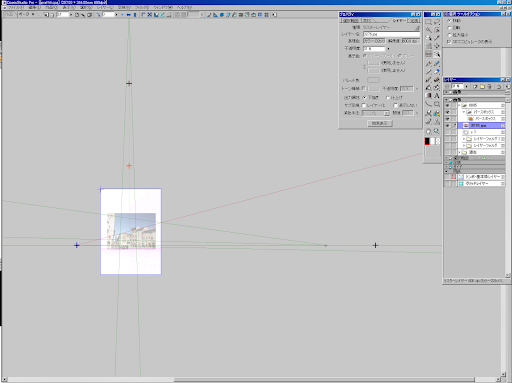Open the disabled combo box near properties bottom
Image resolution: width=512 pixels, height=383 pixels.
pyautogui.click(x=376, y=113)
